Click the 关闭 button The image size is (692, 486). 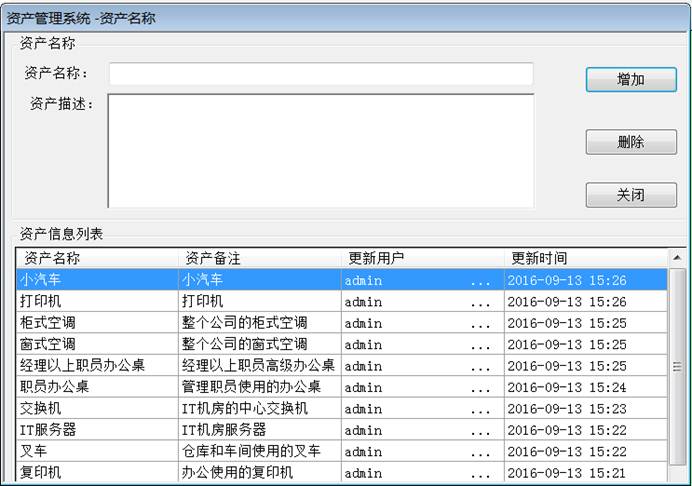(631, 195)
